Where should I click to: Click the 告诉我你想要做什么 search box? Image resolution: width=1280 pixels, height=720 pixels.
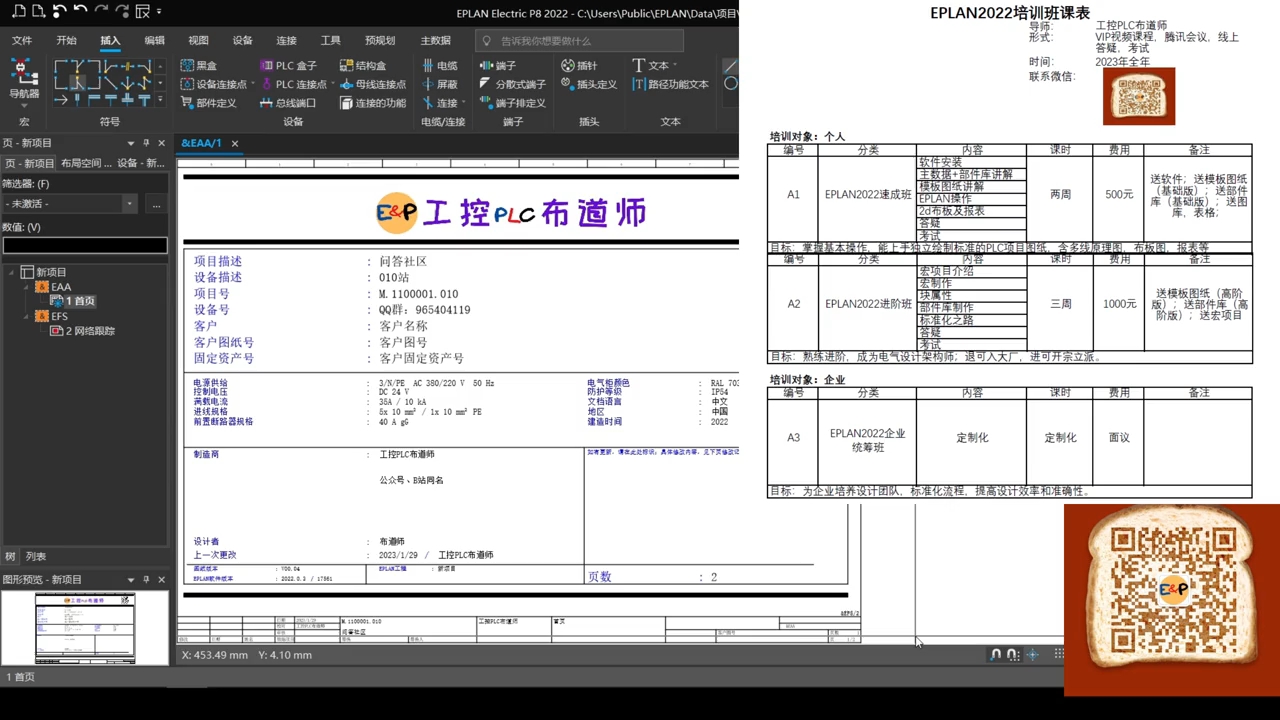click(579, 41)
